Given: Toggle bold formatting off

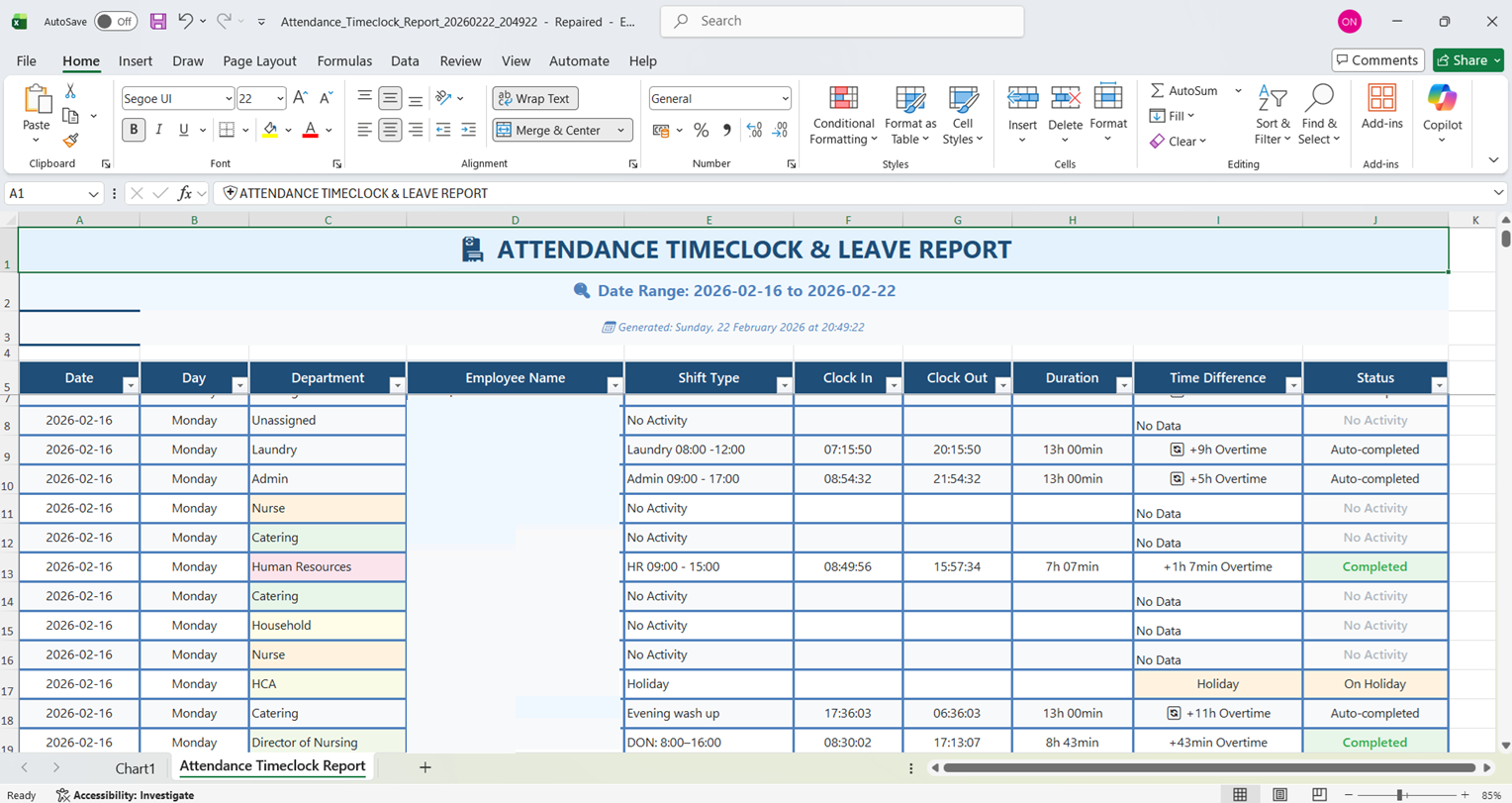Looking at the screenshot, I should pos(133,130).
